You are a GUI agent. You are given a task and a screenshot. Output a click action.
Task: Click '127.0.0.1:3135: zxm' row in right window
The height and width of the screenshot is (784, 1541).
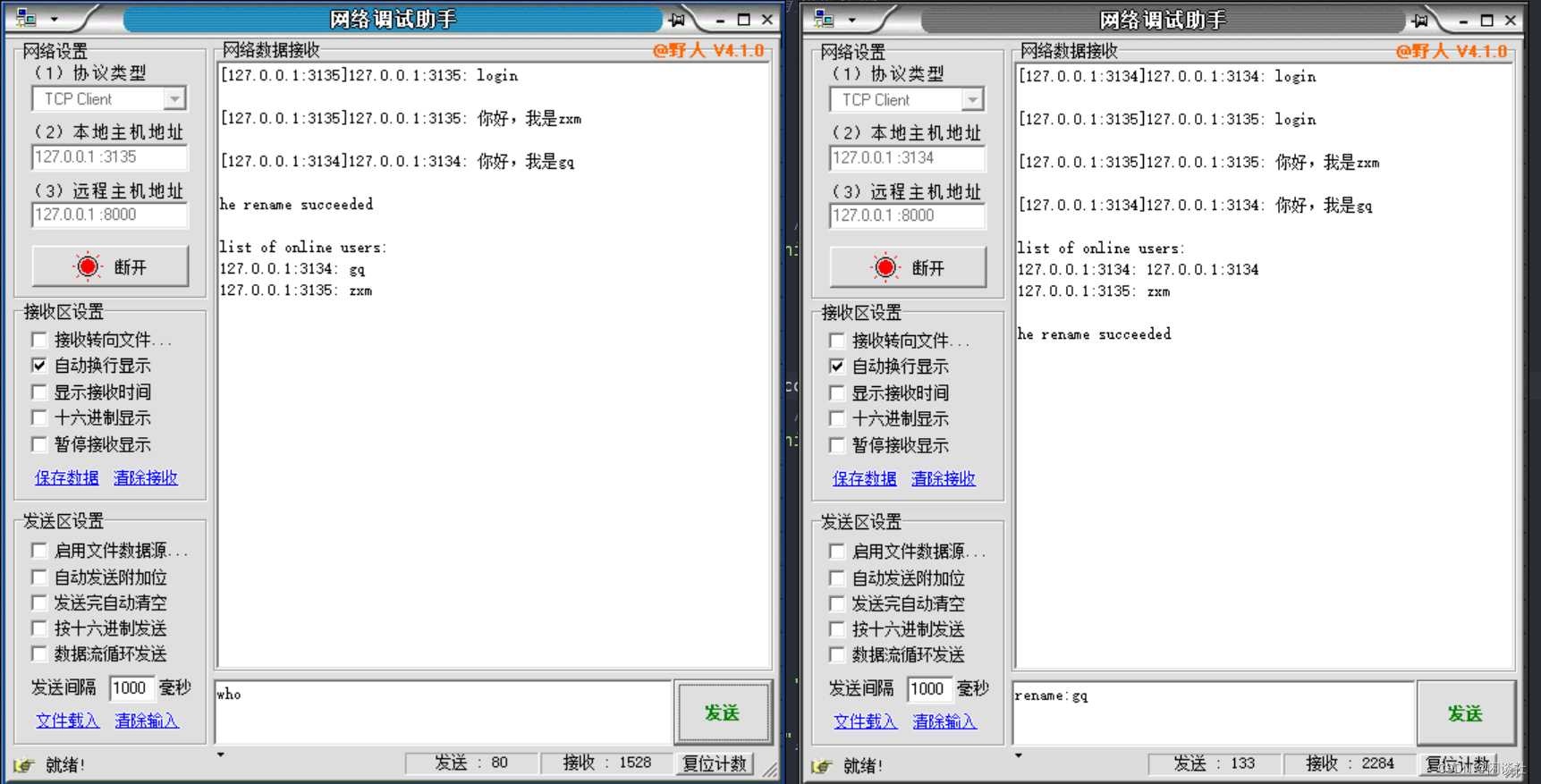pyautogui.click(x=1094, y=291)
